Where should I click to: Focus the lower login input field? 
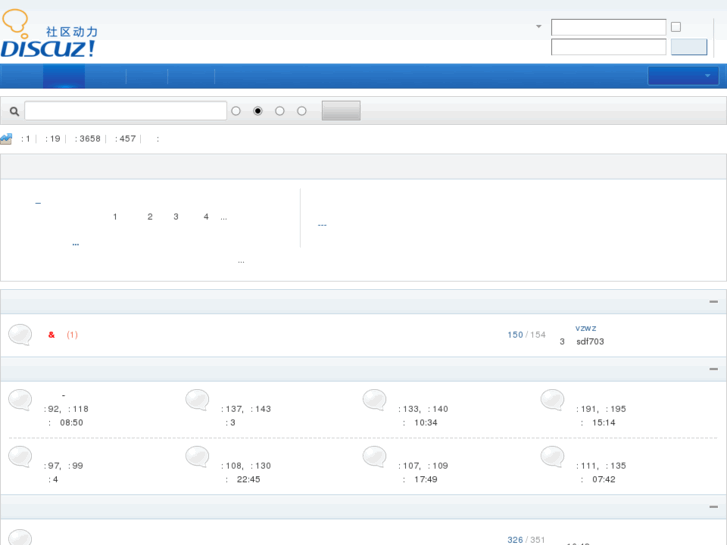pos(608,47)
